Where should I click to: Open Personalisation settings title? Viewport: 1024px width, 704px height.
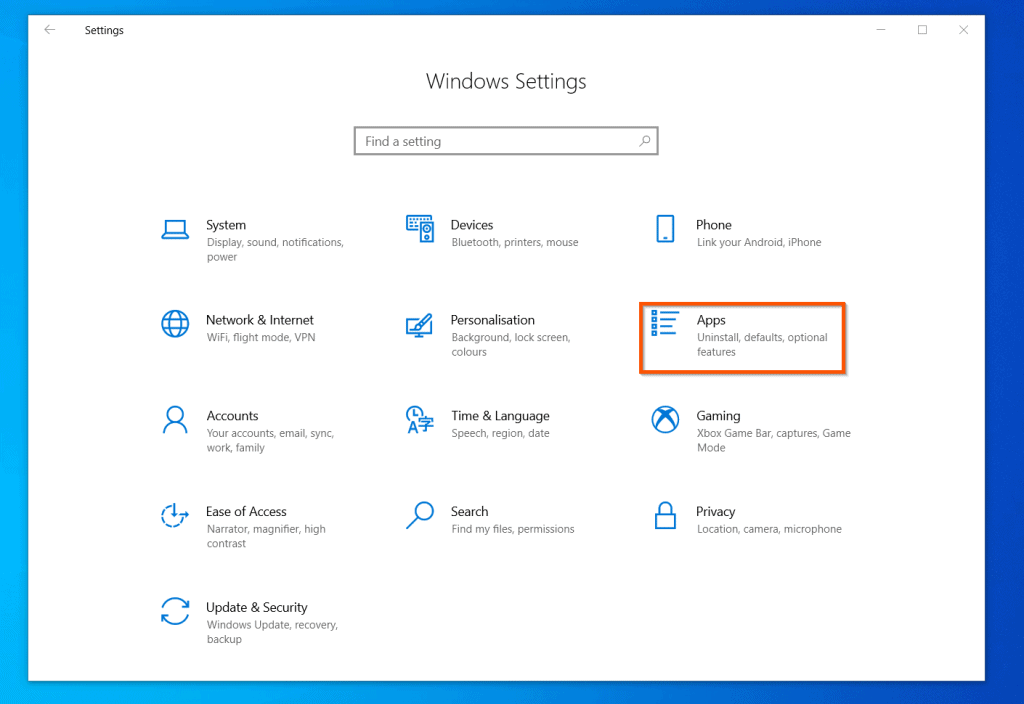point(492,320)
